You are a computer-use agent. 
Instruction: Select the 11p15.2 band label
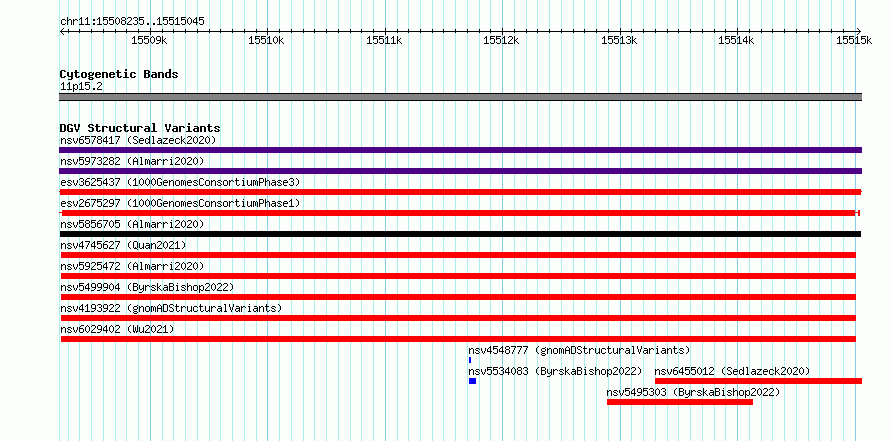click(x=81, y=87)
